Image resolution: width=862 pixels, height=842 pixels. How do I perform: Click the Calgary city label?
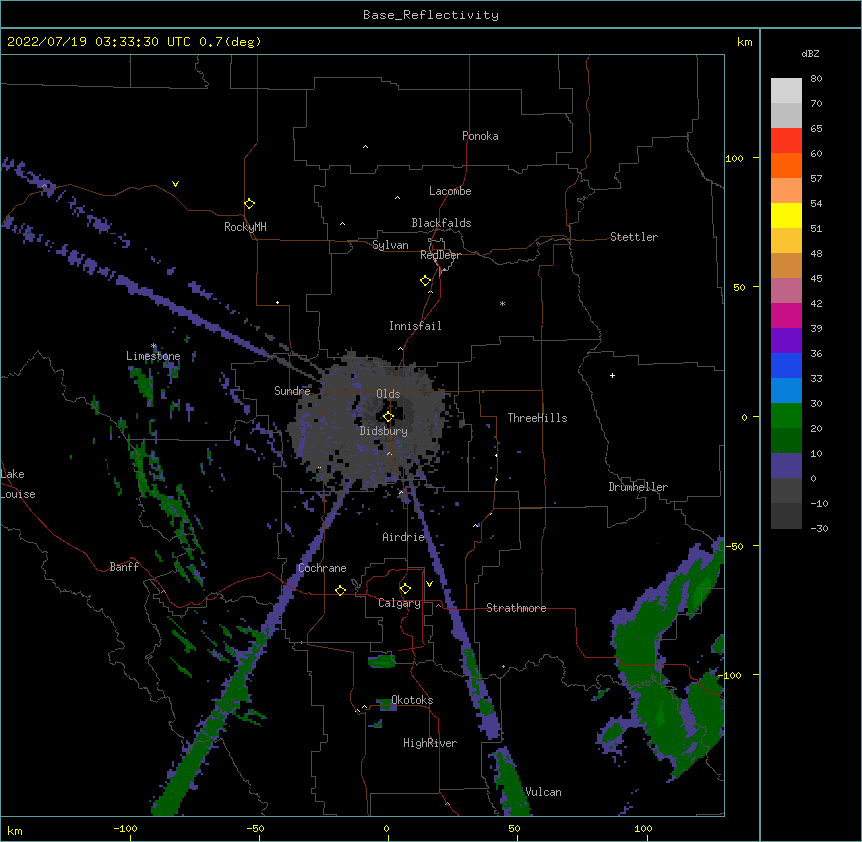point(399,603)
